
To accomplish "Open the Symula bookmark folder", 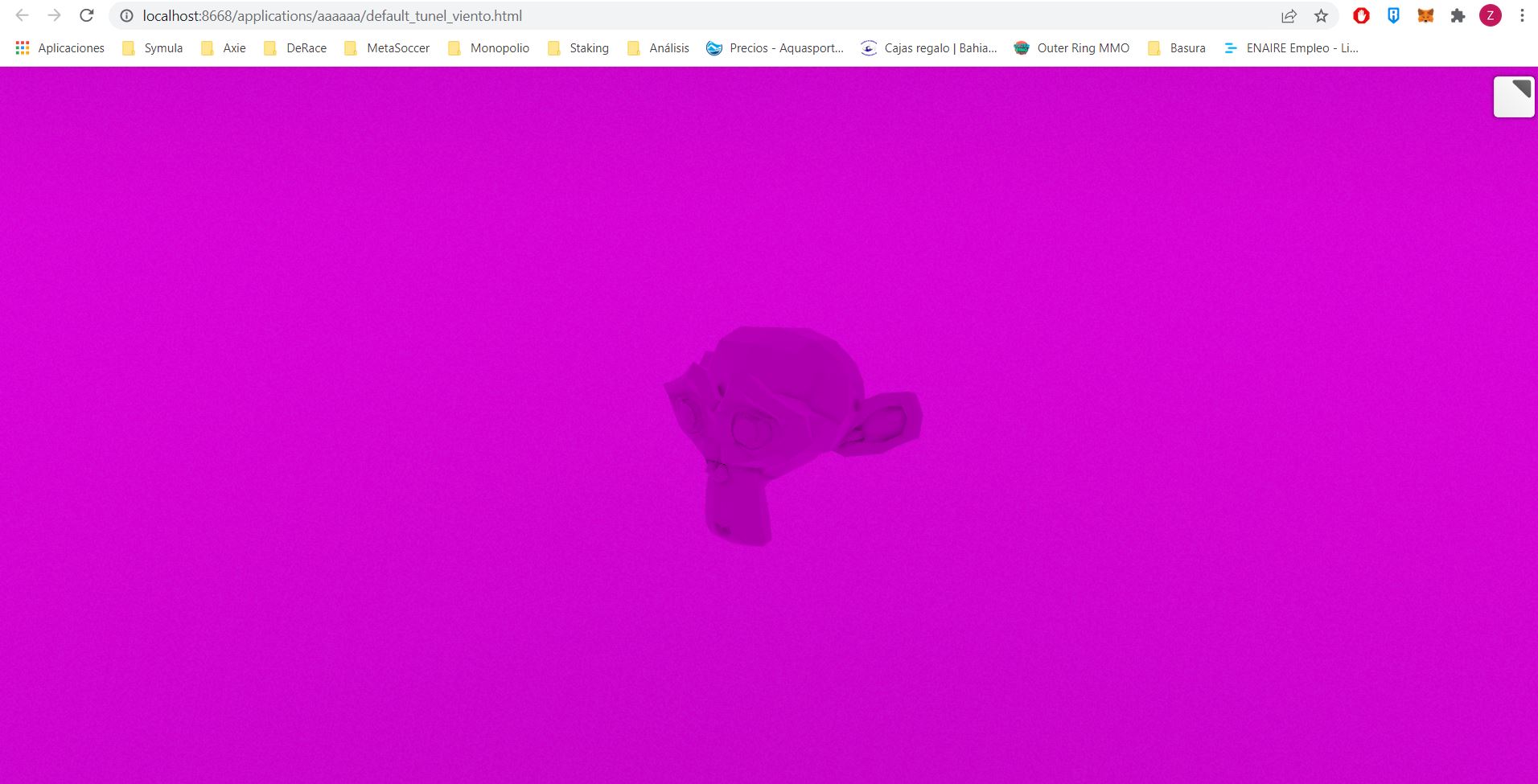I will [153, 48].
